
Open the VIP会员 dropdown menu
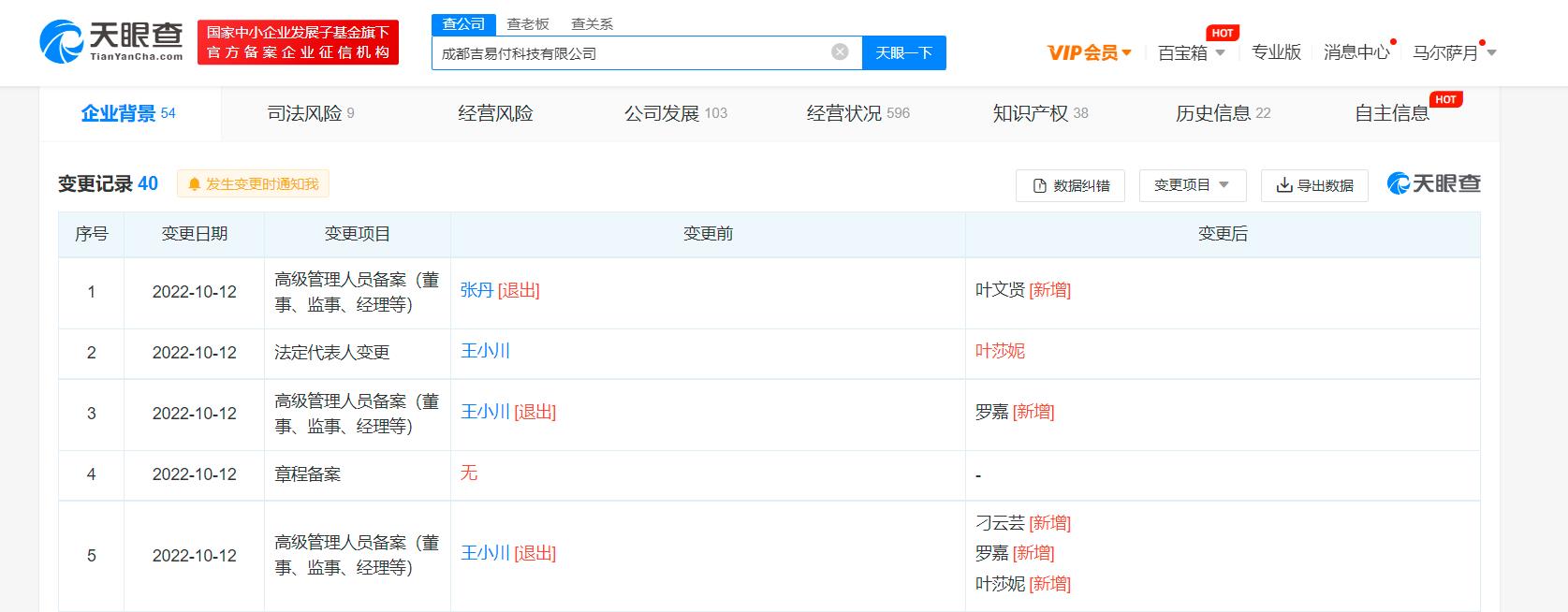tap(1089, 52)
